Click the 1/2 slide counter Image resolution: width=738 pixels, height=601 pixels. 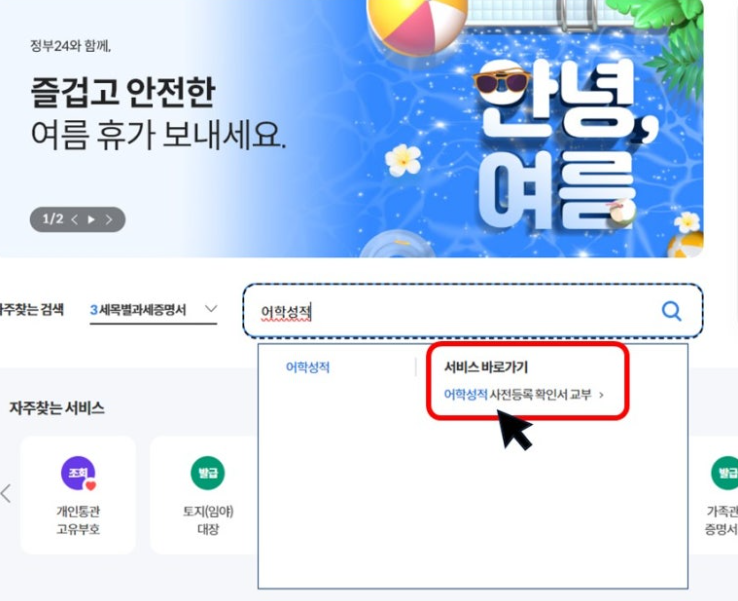(x=53, y=219)
